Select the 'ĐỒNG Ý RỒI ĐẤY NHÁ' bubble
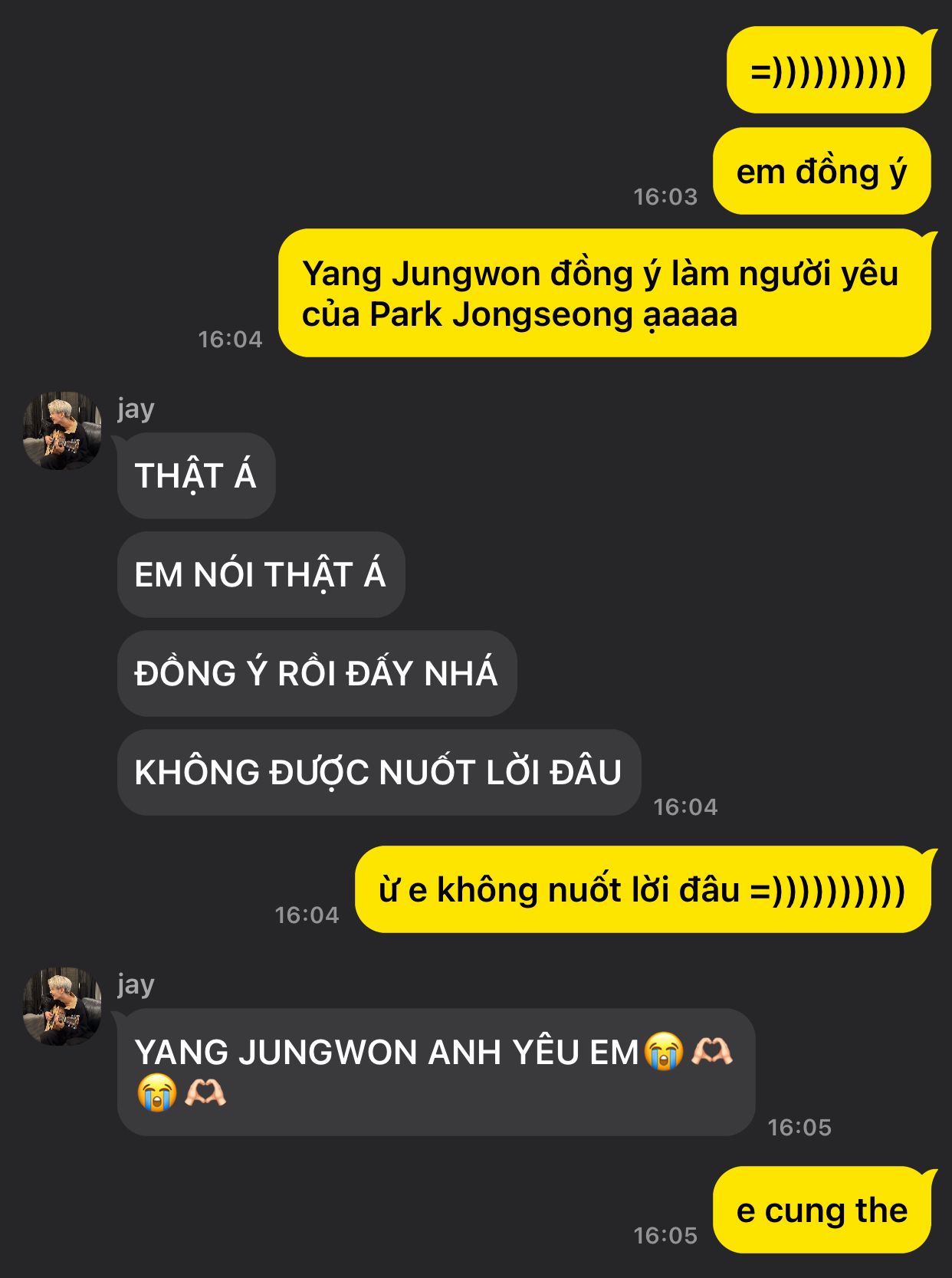This screenshot has height=1278, width=952. pos(317,673)
